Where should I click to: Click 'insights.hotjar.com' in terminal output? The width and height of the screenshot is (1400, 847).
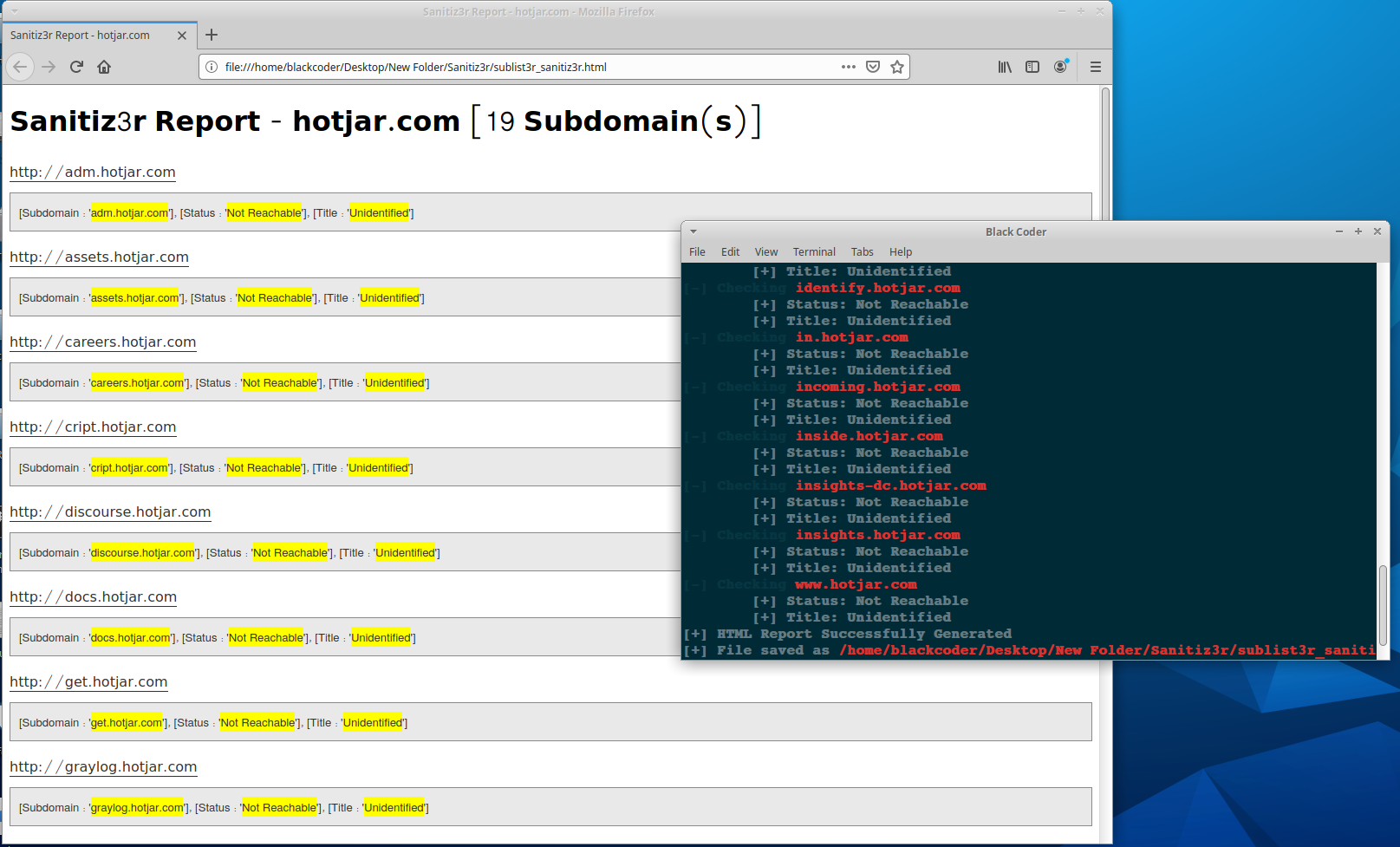point(877,535)
